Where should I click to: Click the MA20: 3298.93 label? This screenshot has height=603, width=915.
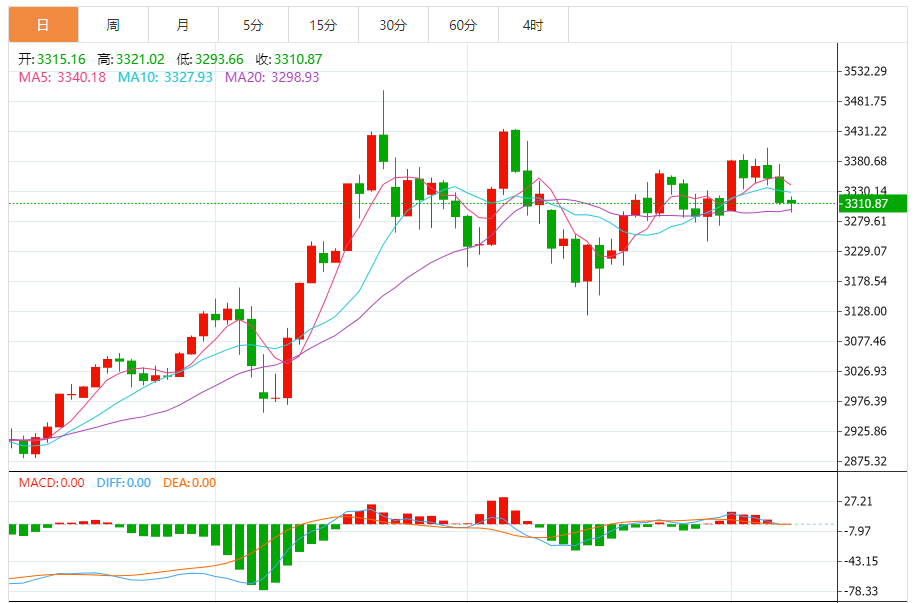click(272, 77)
